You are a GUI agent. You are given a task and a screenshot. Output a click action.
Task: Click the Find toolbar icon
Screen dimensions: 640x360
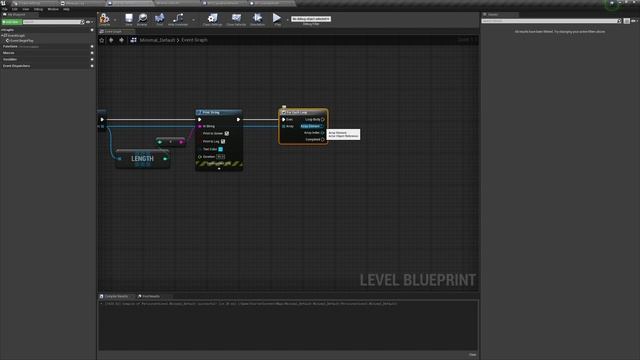pos(160,18)
